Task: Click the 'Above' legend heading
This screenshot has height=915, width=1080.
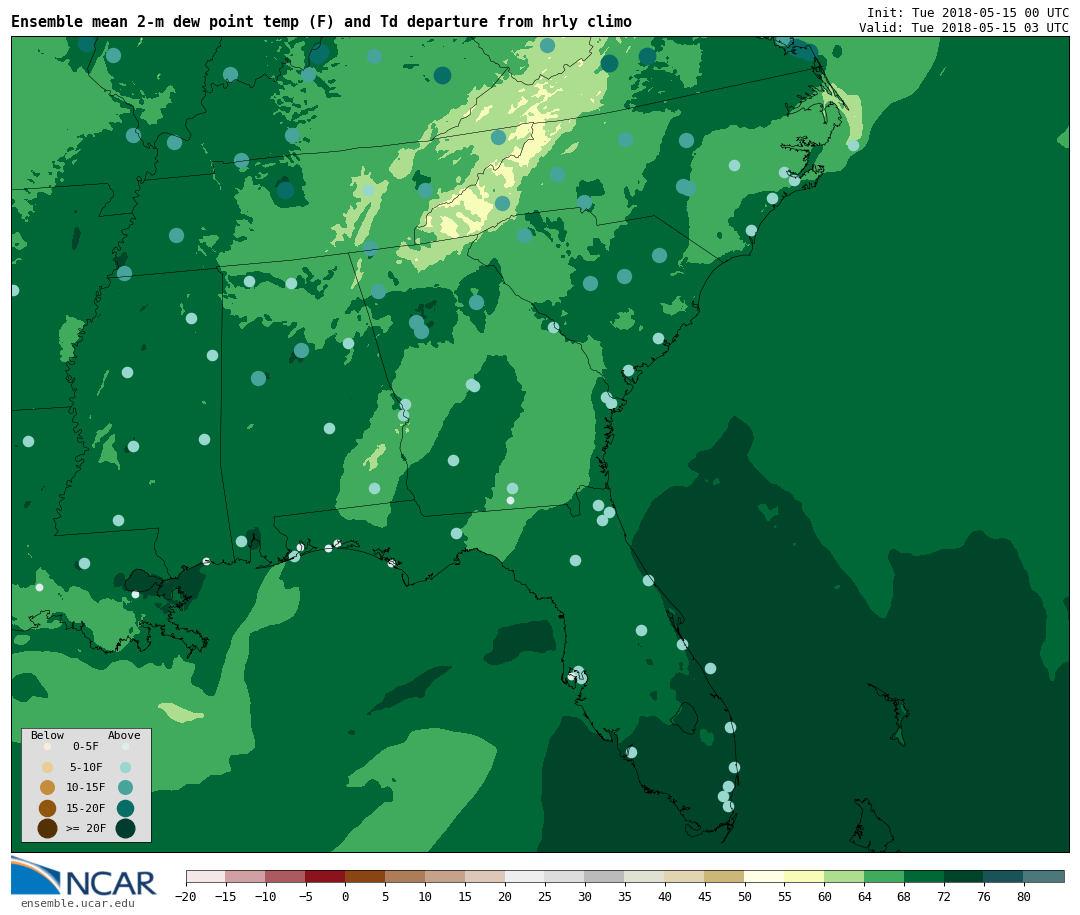Action: pos(124,735)
